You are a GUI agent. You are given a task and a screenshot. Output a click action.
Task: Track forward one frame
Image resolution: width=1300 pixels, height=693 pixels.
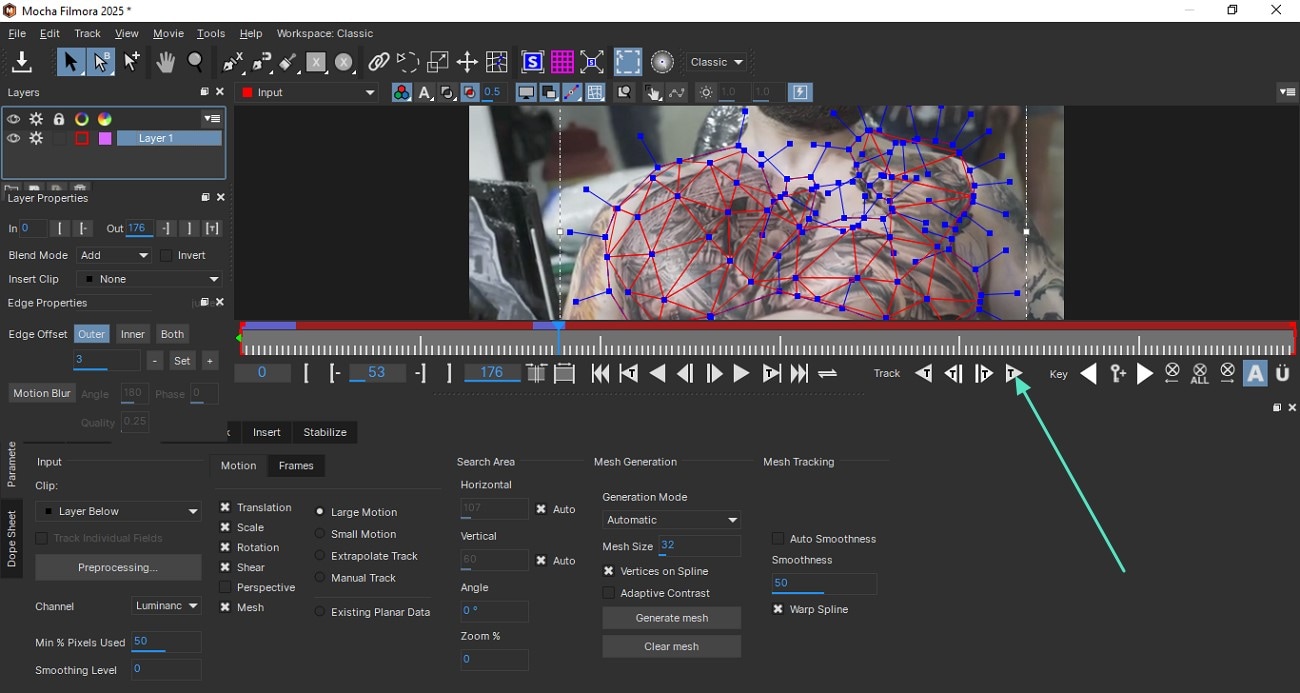click(984, 374)
